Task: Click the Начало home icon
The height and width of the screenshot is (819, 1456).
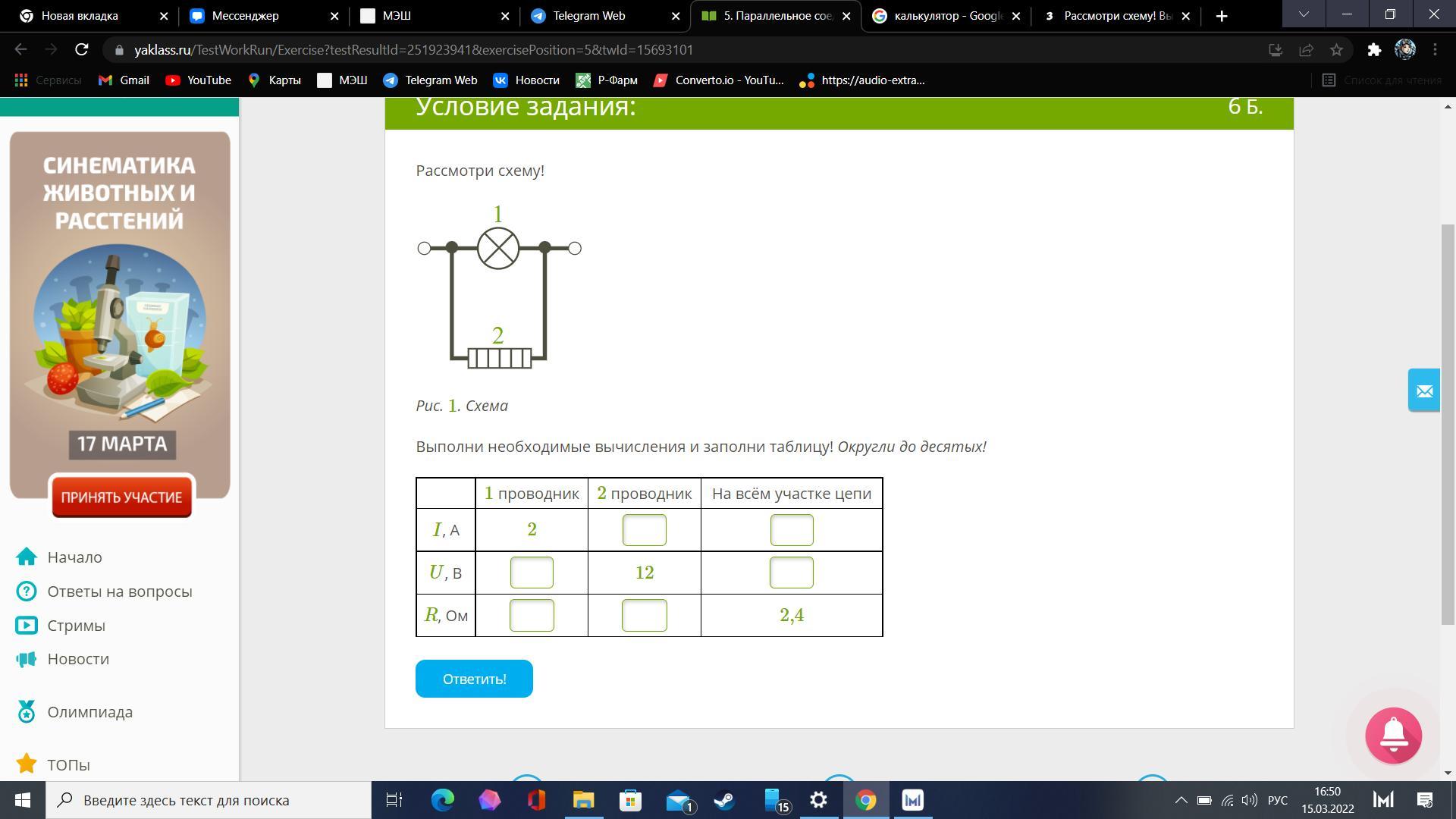Action: 27,557
